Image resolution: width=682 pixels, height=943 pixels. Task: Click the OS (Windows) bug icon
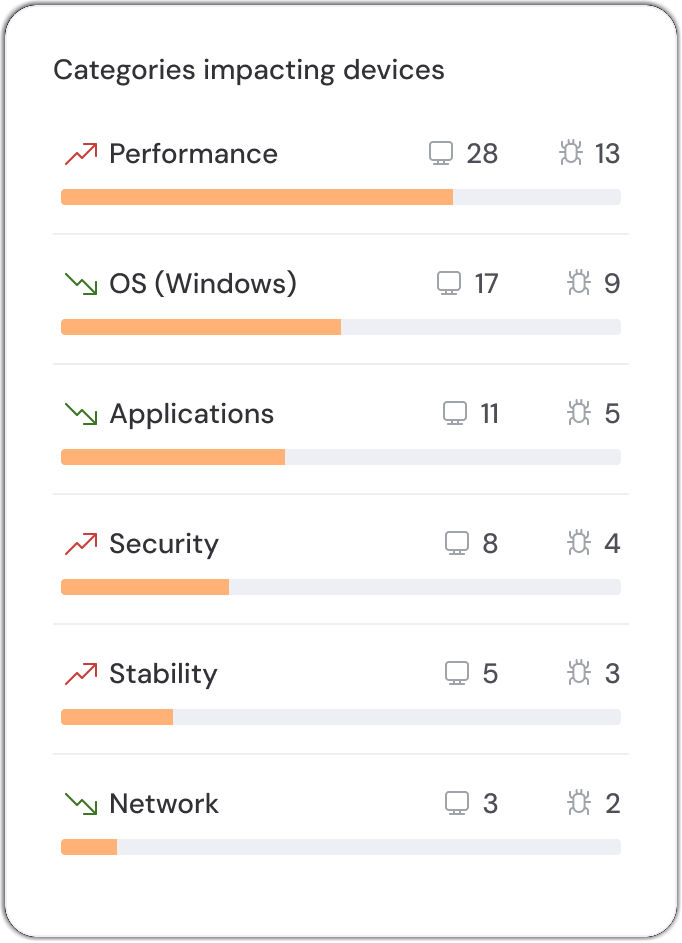579,284
